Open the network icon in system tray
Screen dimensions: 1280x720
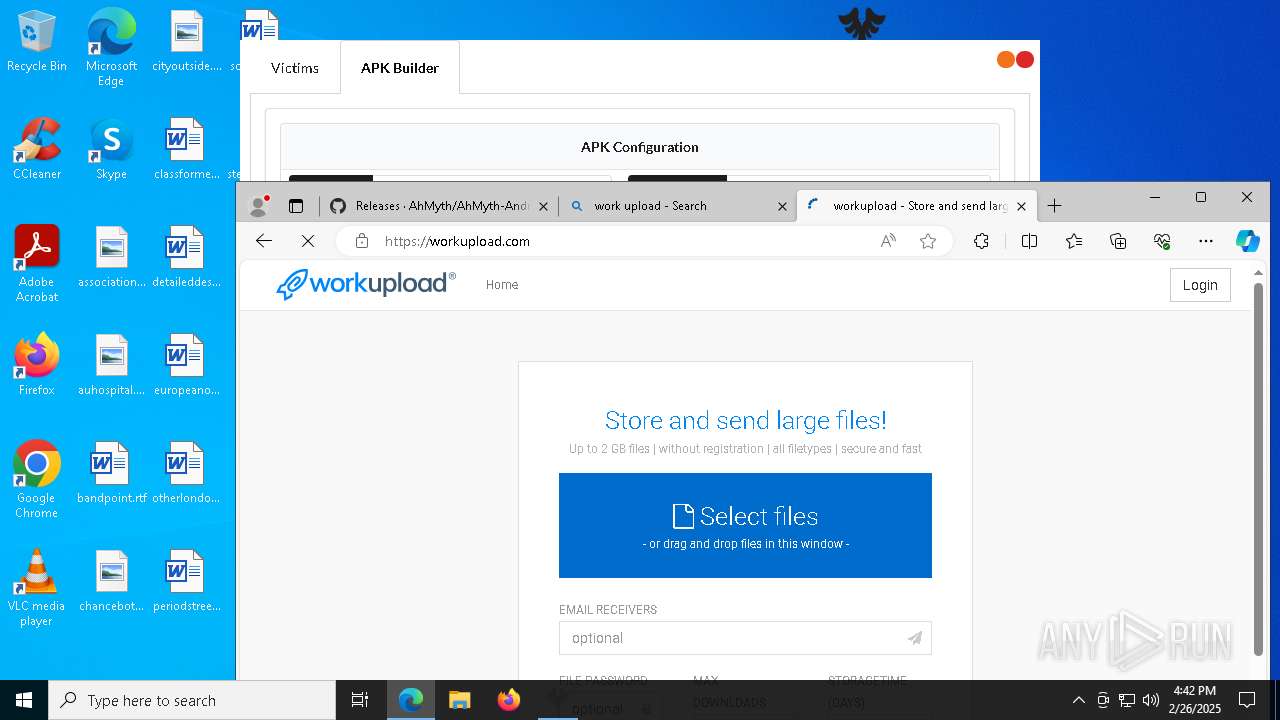tap(1127, 700)
